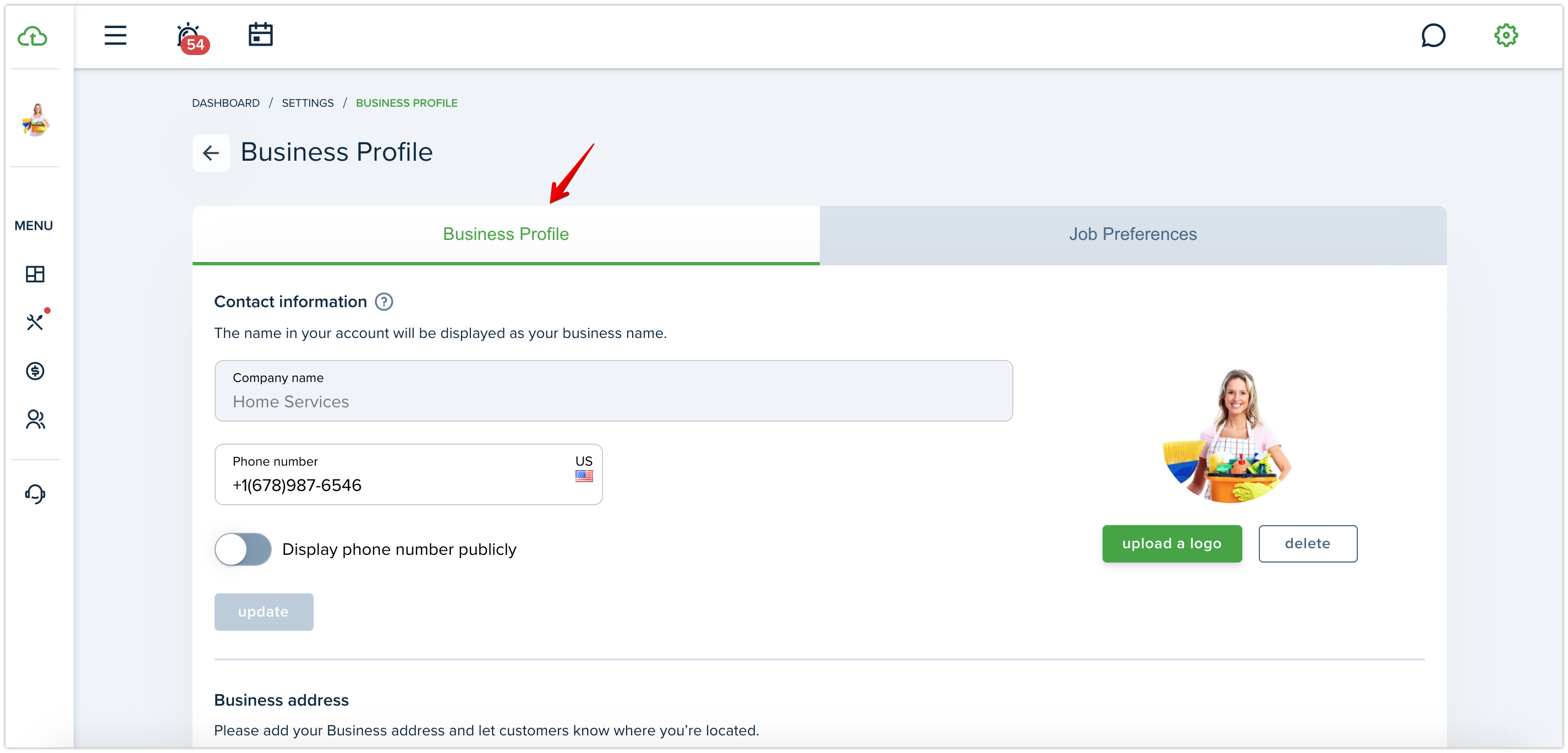Screen dimensions: 1568x753
Task: Open the hamburger menu
Action: coord(115,35)
